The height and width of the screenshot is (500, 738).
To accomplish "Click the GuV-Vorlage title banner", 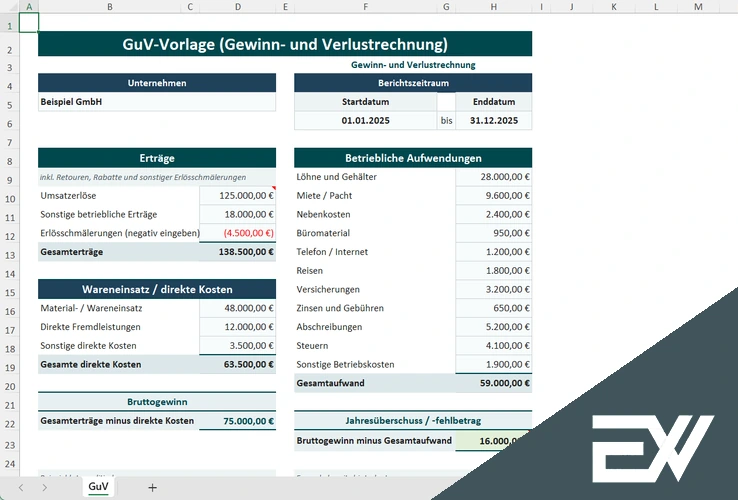I will coord(285,44).
